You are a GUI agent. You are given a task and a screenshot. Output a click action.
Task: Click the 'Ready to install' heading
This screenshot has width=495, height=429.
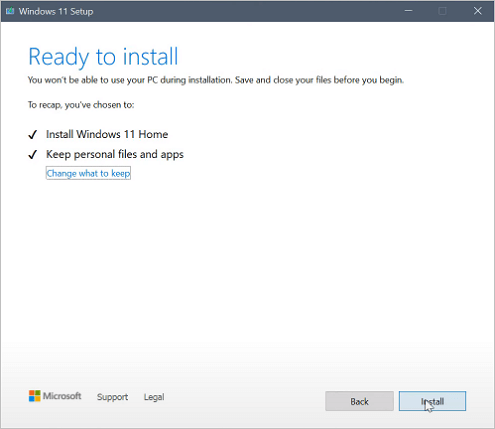pos(103,57)
